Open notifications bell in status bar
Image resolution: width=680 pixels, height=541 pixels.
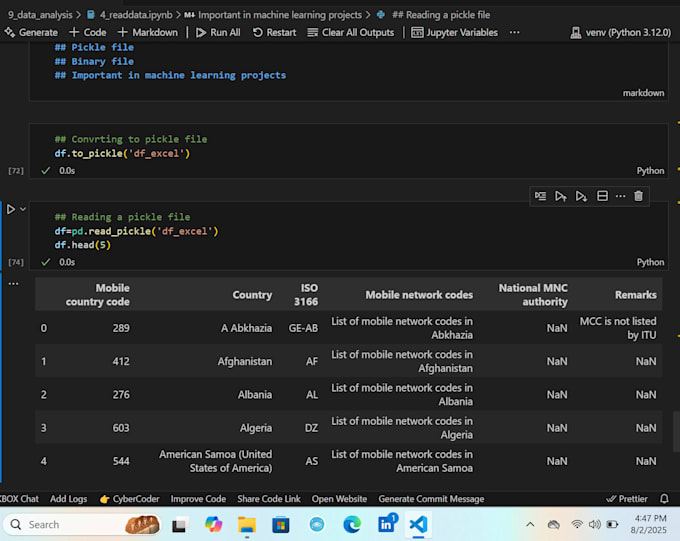(664, 499)
